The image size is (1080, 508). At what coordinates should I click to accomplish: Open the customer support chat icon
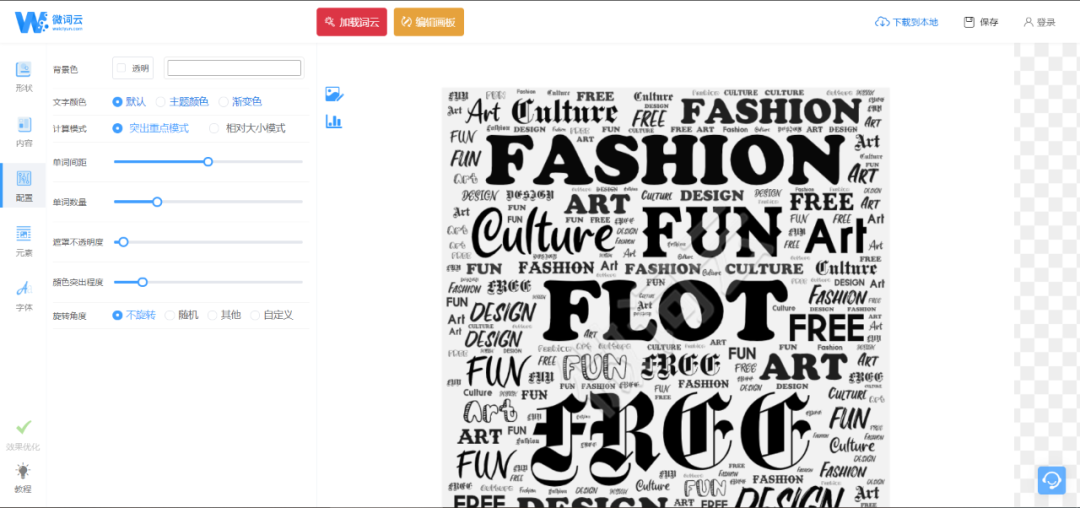[1052, 480]
